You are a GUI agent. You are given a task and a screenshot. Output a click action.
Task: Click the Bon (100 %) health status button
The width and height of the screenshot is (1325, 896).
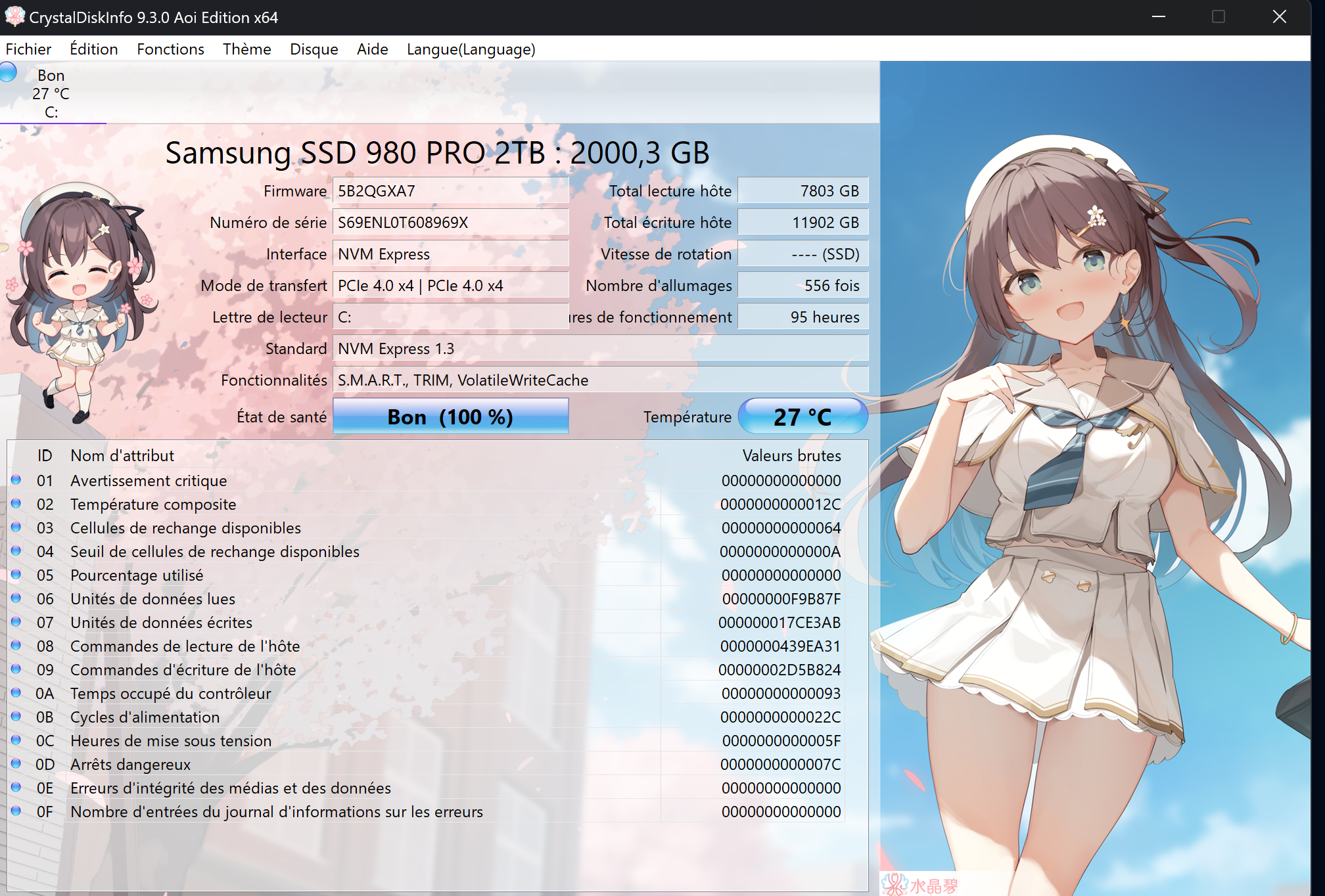[450, 416]
